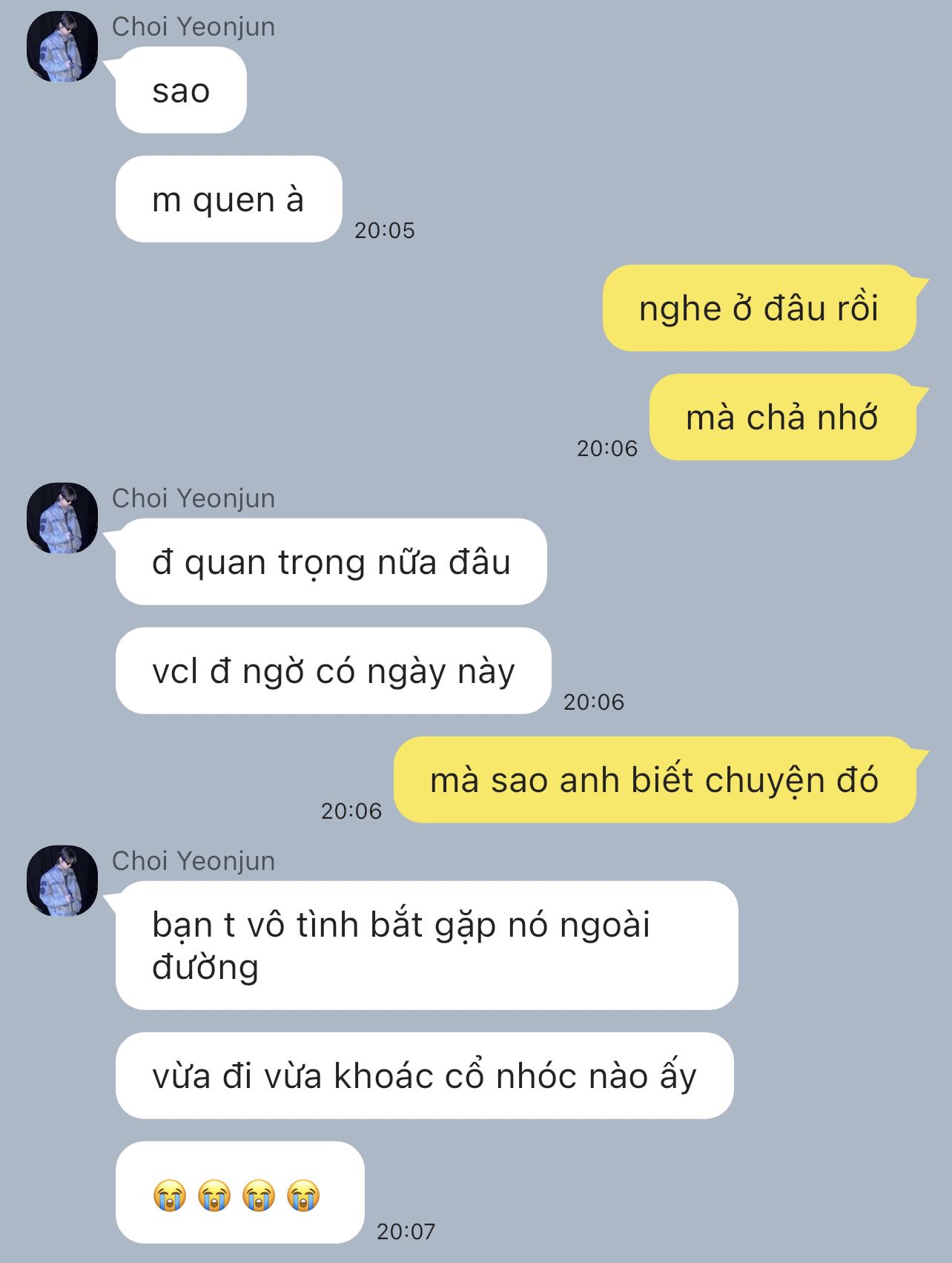Tap the top Choi Yeonjun avatar
Viewport: 952px width, 1263px height.
tap(62, 46)
